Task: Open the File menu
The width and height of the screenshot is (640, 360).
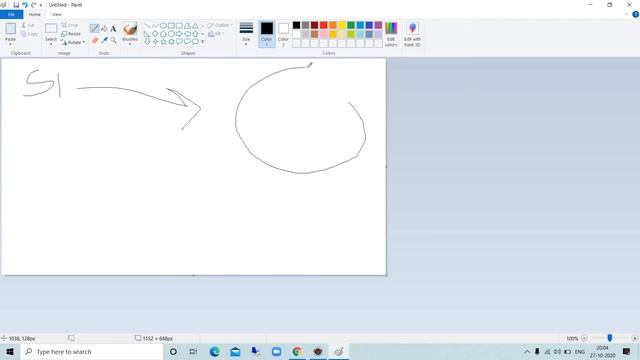Action: 11,14
